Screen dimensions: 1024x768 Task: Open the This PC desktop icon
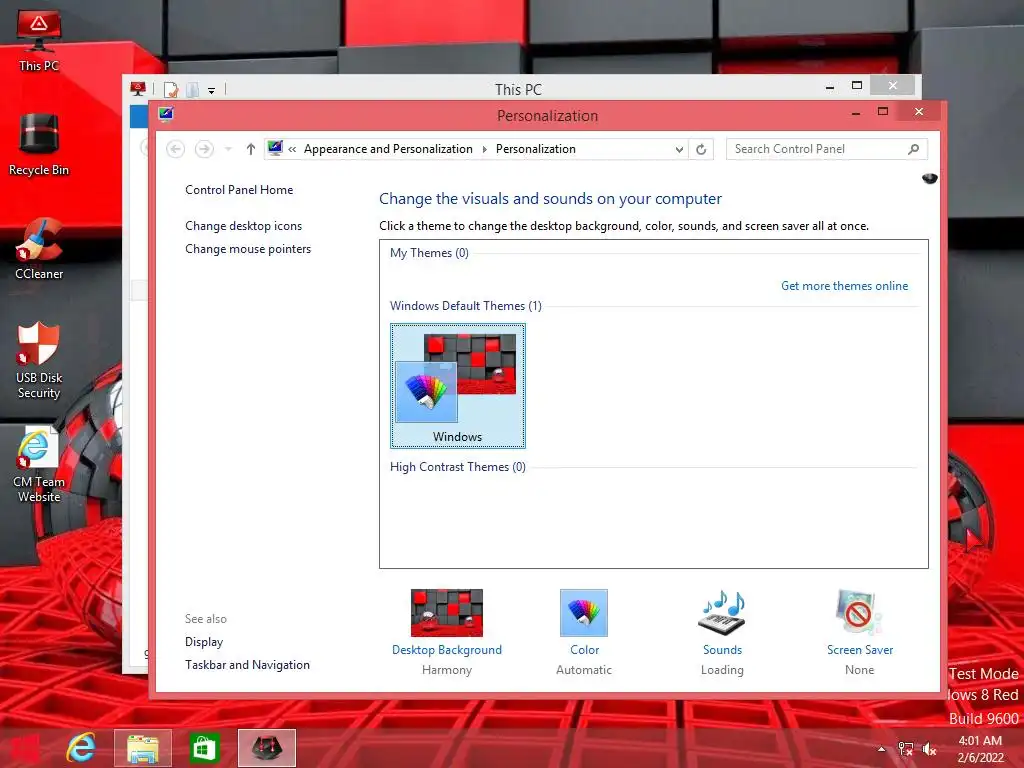(39, 40)
